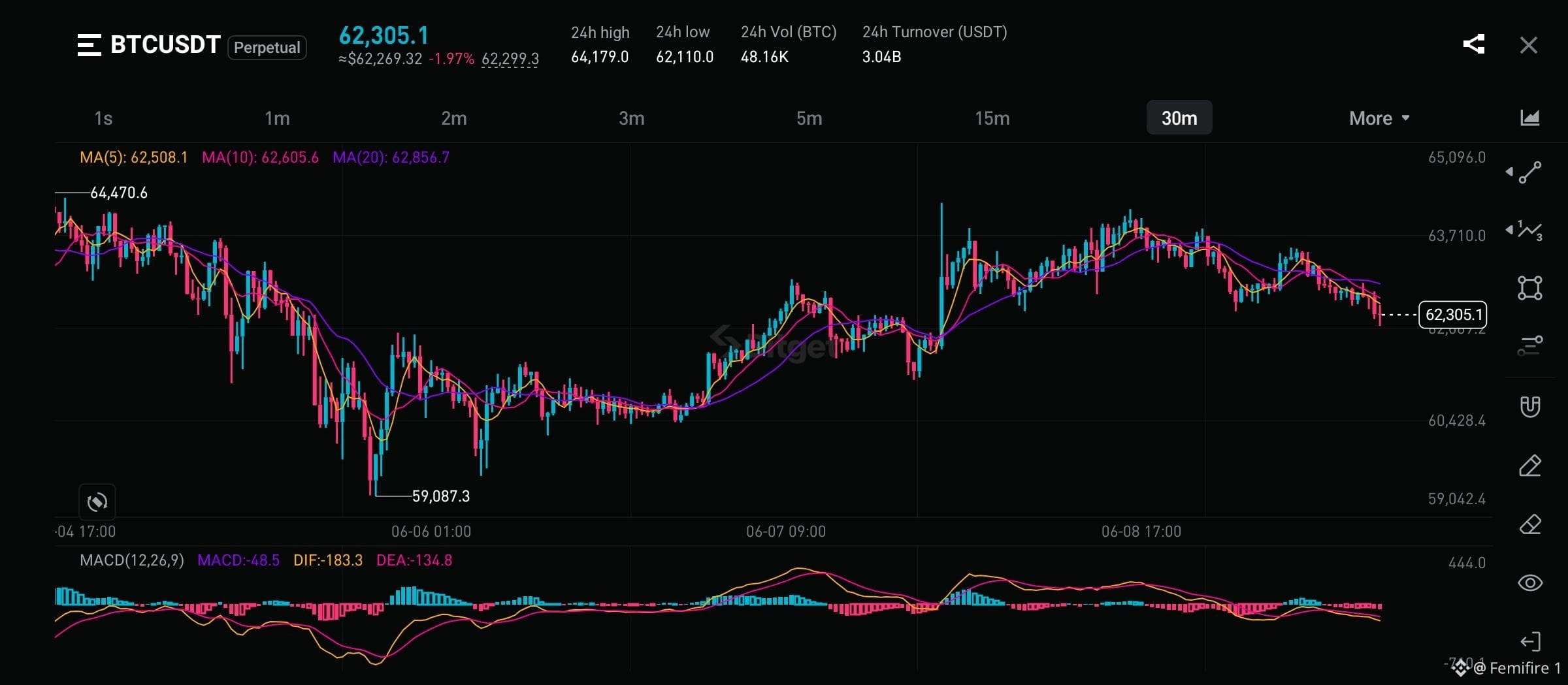
Task: Open the hamburger menu beside BTCUSDT
Action: pyautogui.click(x=90, y=45)
